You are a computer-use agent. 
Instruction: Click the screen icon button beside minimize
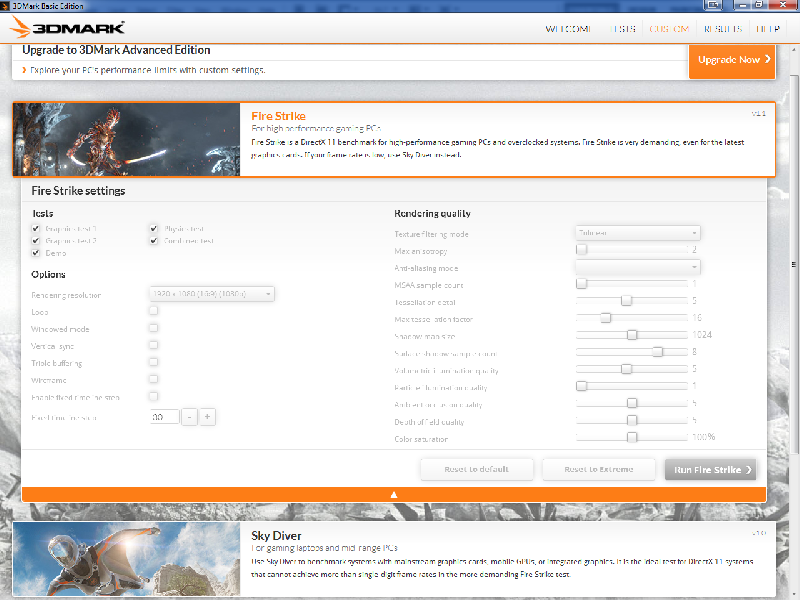713,5
